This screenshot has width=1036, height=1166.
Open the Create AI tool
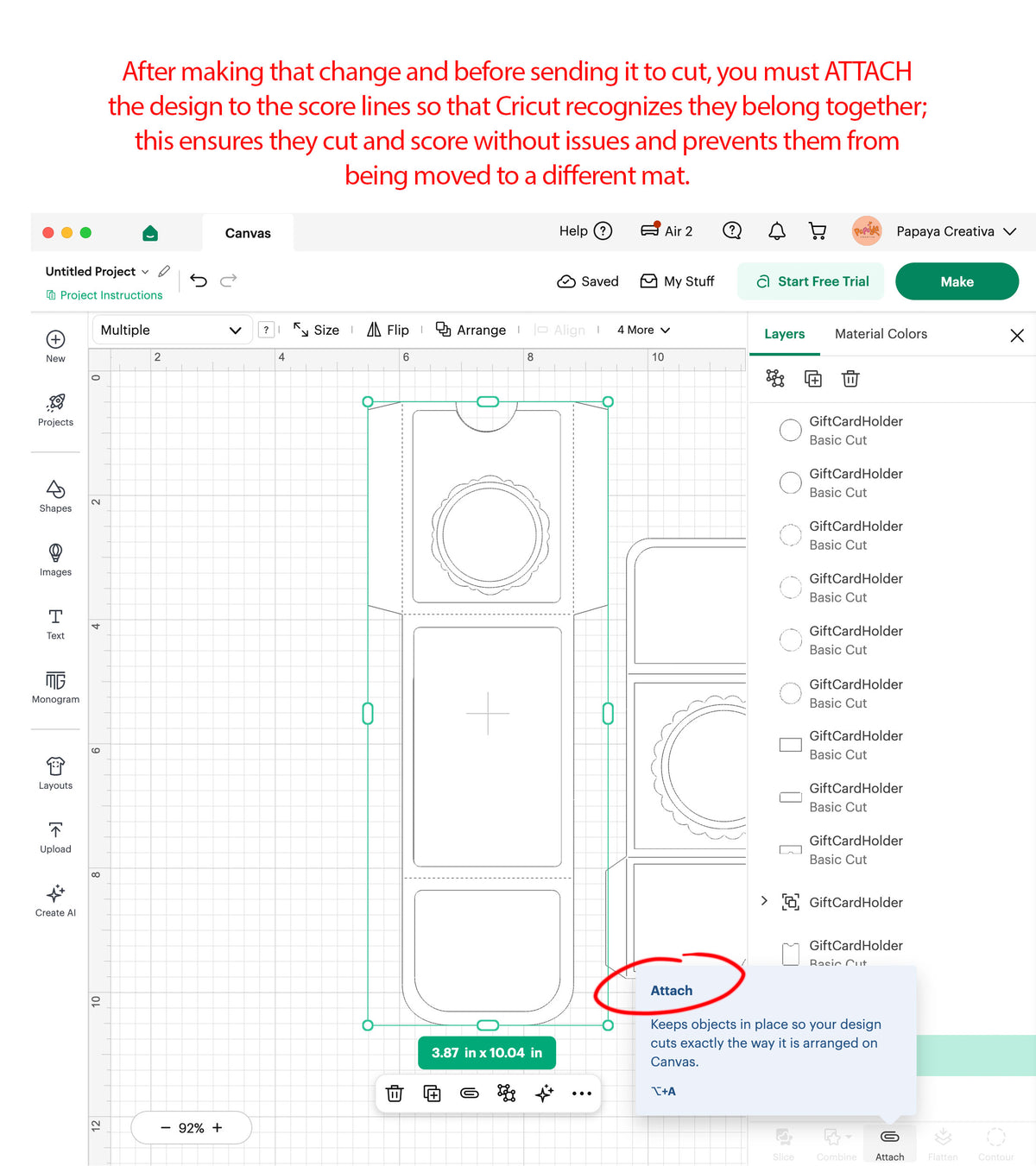click(55, 901)
